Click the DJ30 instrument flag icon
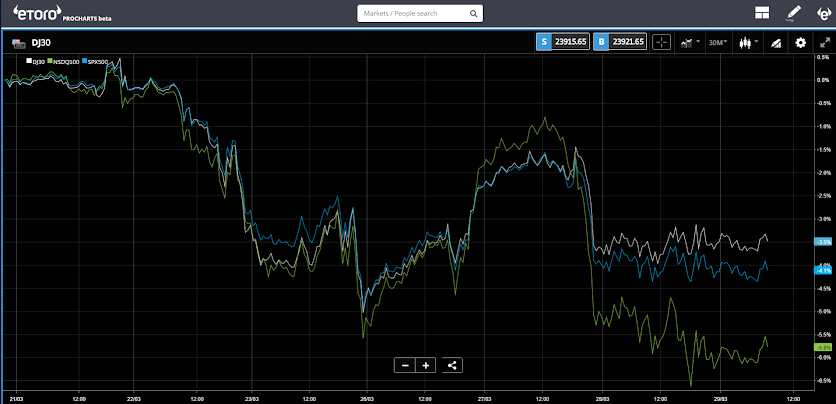 (19, 43)
